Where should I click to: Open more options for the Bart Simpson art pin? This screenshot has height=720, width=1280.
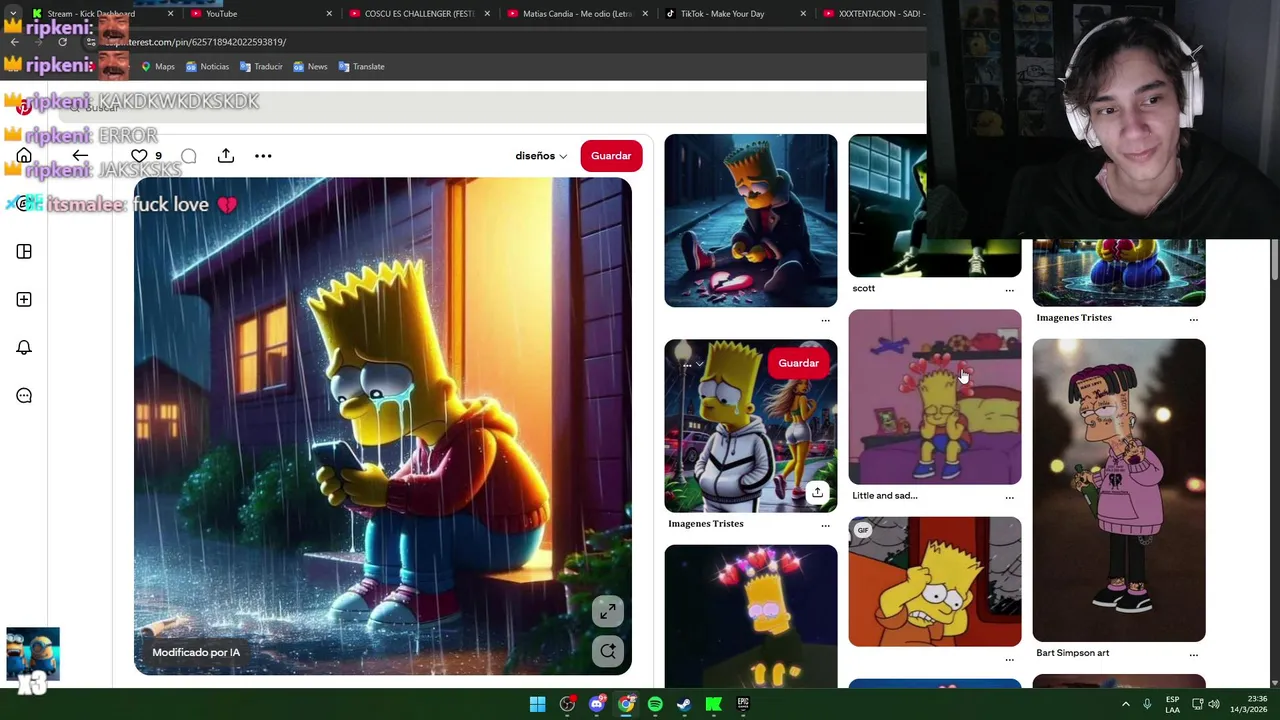[x=1193, y=654]
